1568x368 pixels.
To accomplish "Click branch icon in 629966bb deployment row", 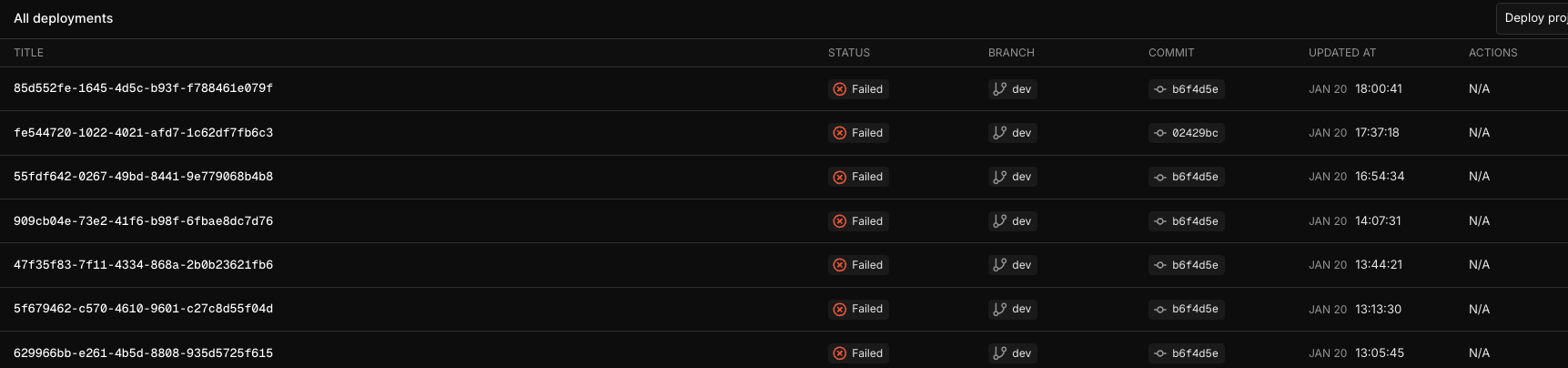I will point(1000,353).
